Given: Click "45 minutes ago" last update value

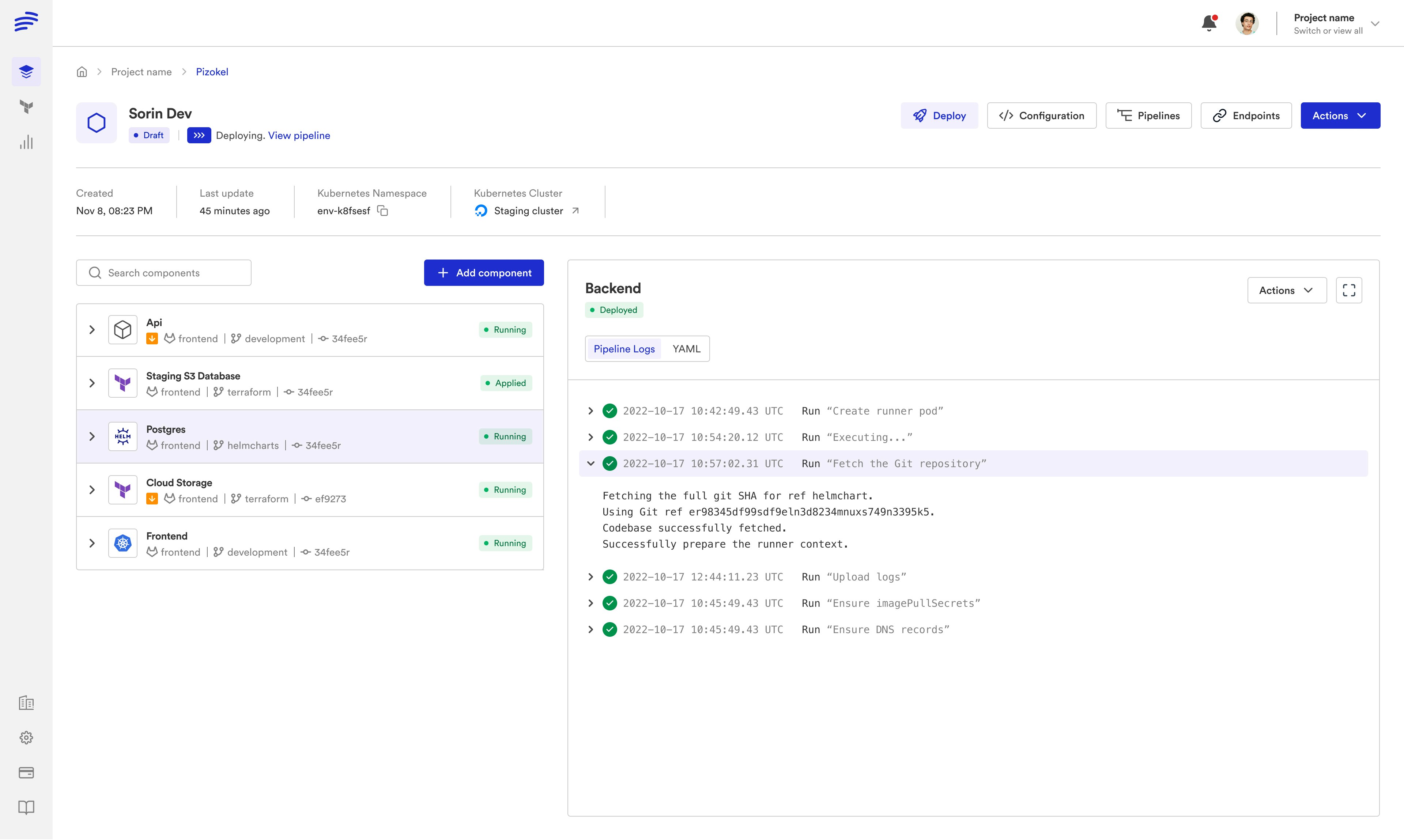Looking at the screenshot, I should (234, 211).
